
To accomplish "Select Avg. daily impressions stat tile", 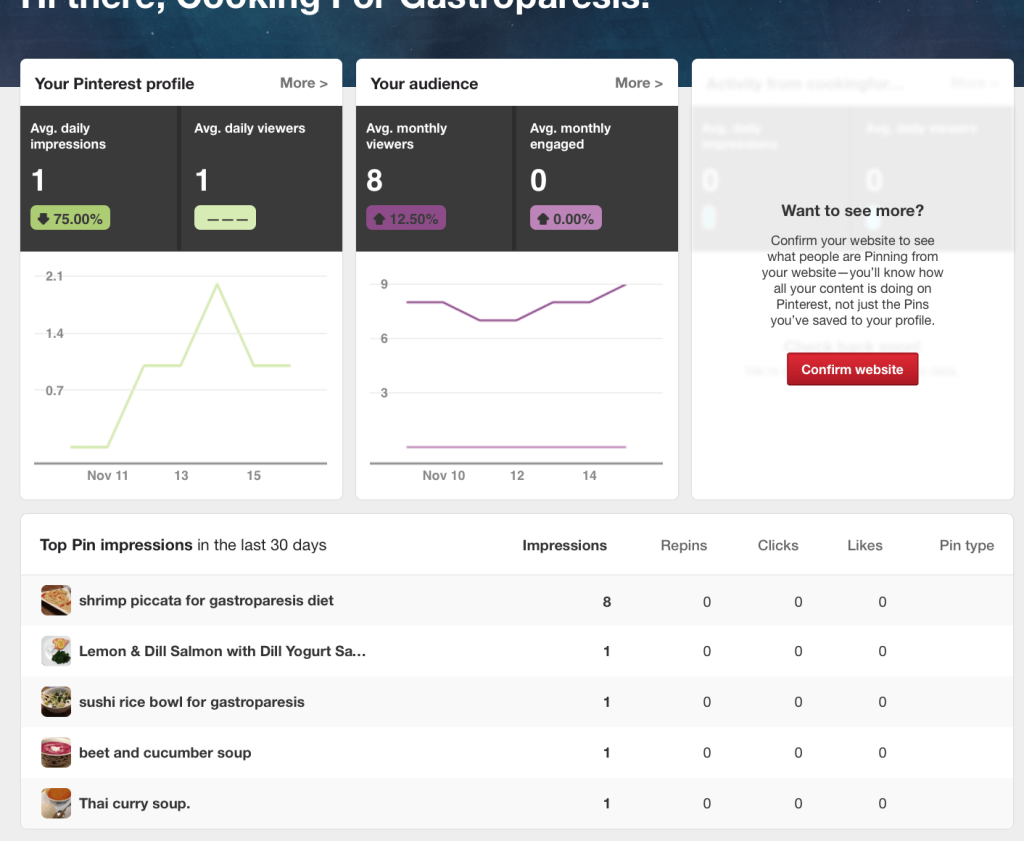I will 99,178.
